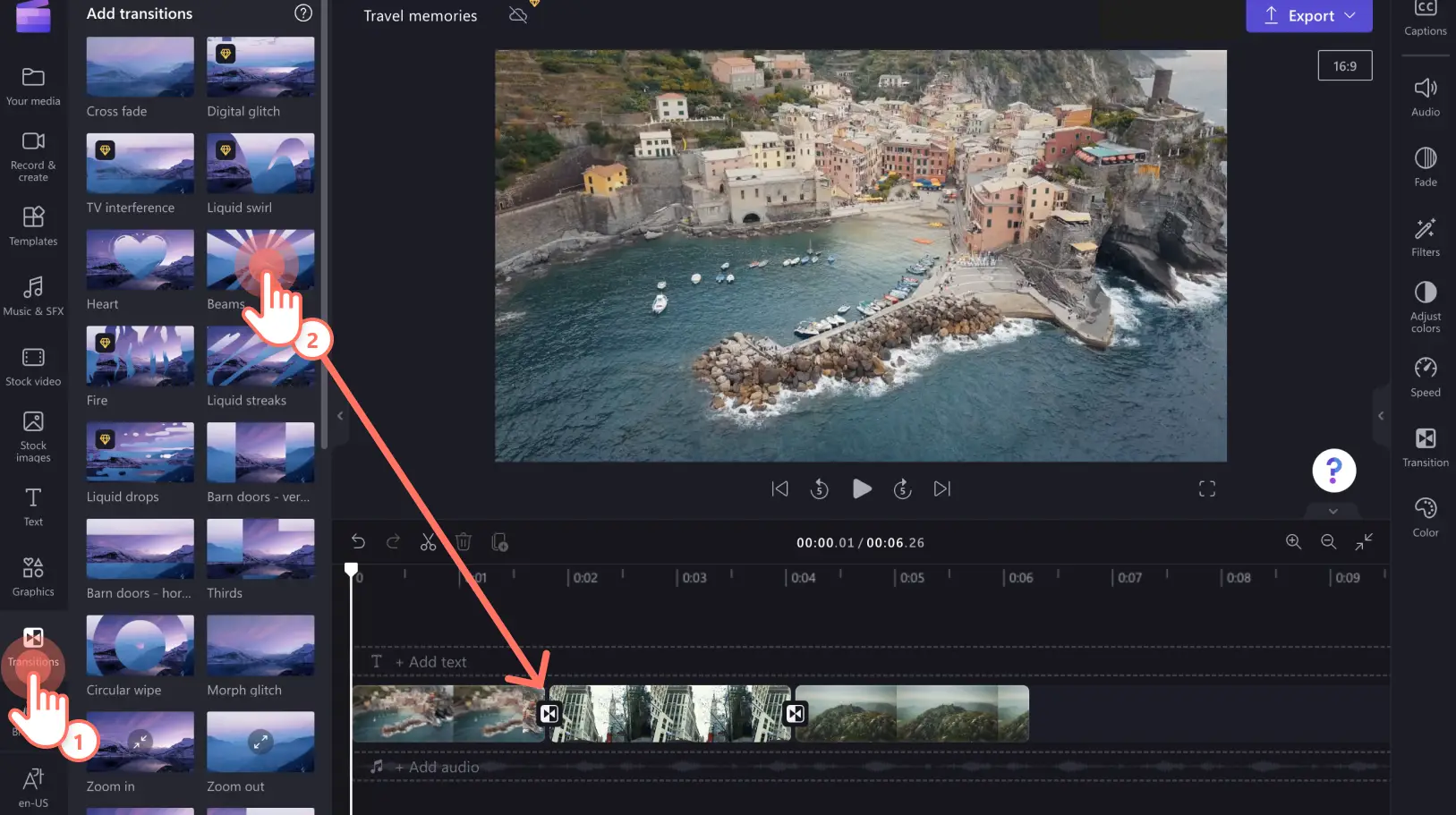Image resolution: width=1456 pixels, height=815 pixels.
Task: Fit the timeline to screen
Action: pyautogui.click(x=1364, y=541)
